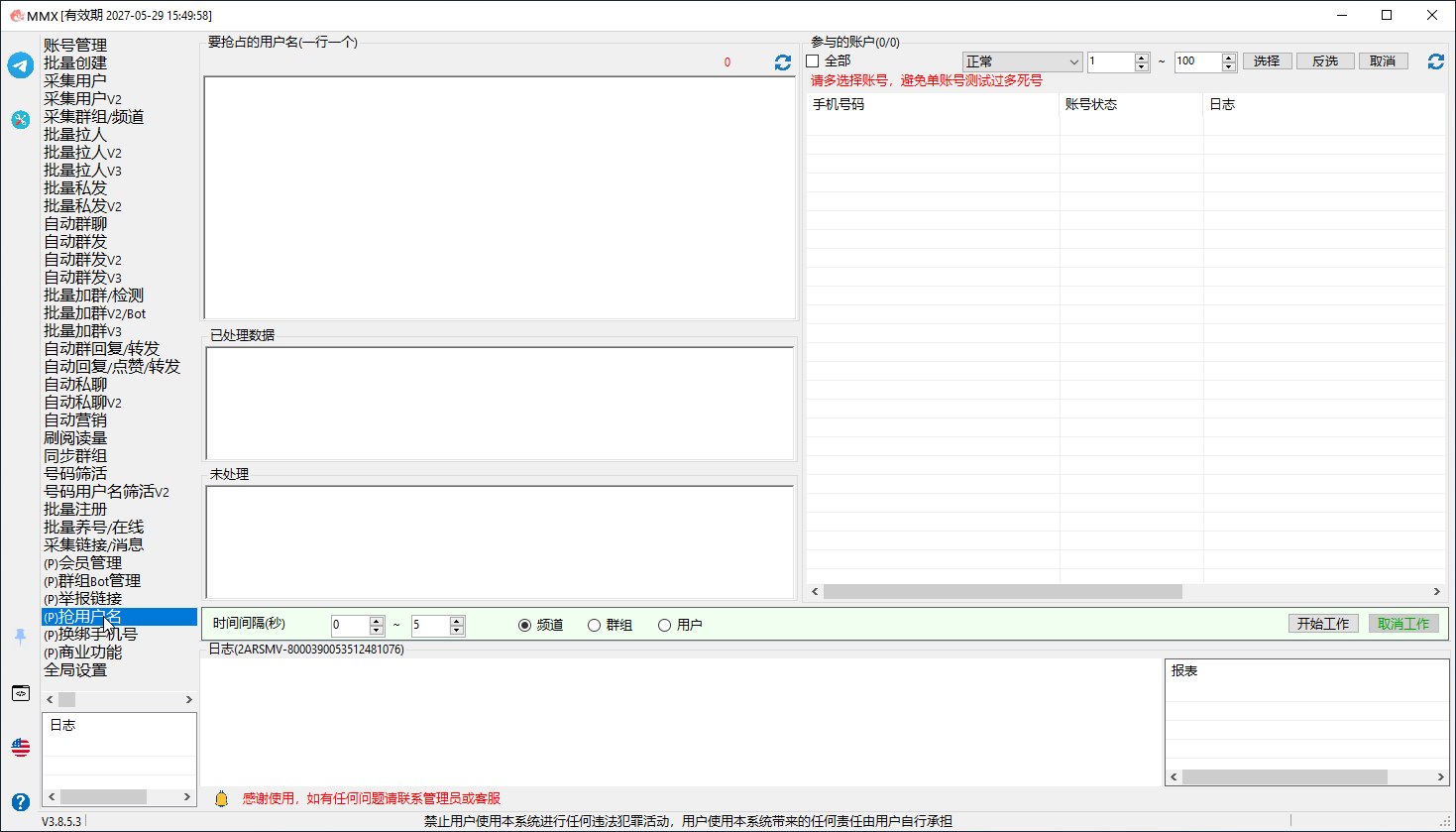The height and width of the screenshot is (832, 1456).
Task: Decrease the account range end value 100
Action: (1229, 66)
